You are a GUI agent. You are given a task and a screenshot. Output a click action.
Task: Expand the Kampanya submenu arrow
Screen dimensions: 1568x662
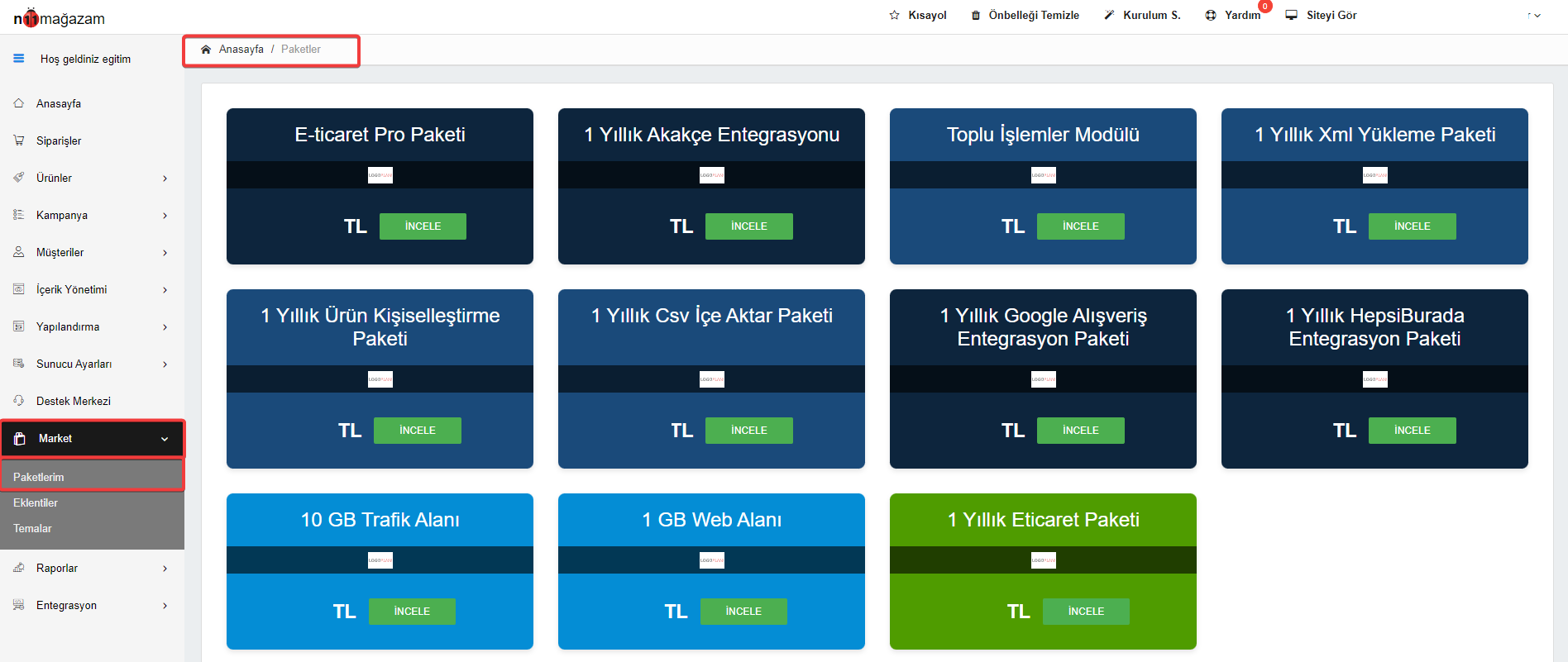tap(165, 216)
